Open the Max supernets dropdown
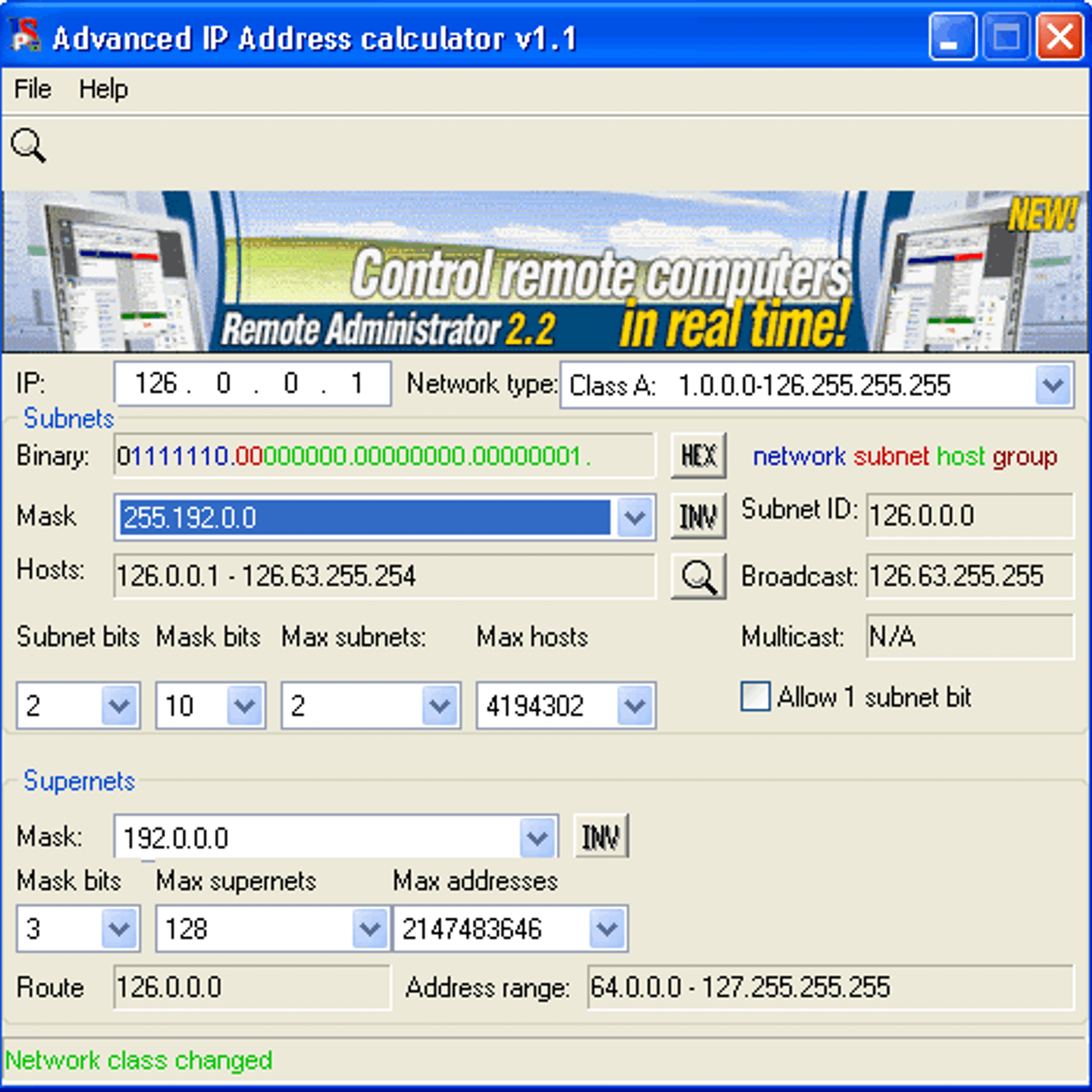Viewport: 1092px width, 1092px height. tap(369, 929)
